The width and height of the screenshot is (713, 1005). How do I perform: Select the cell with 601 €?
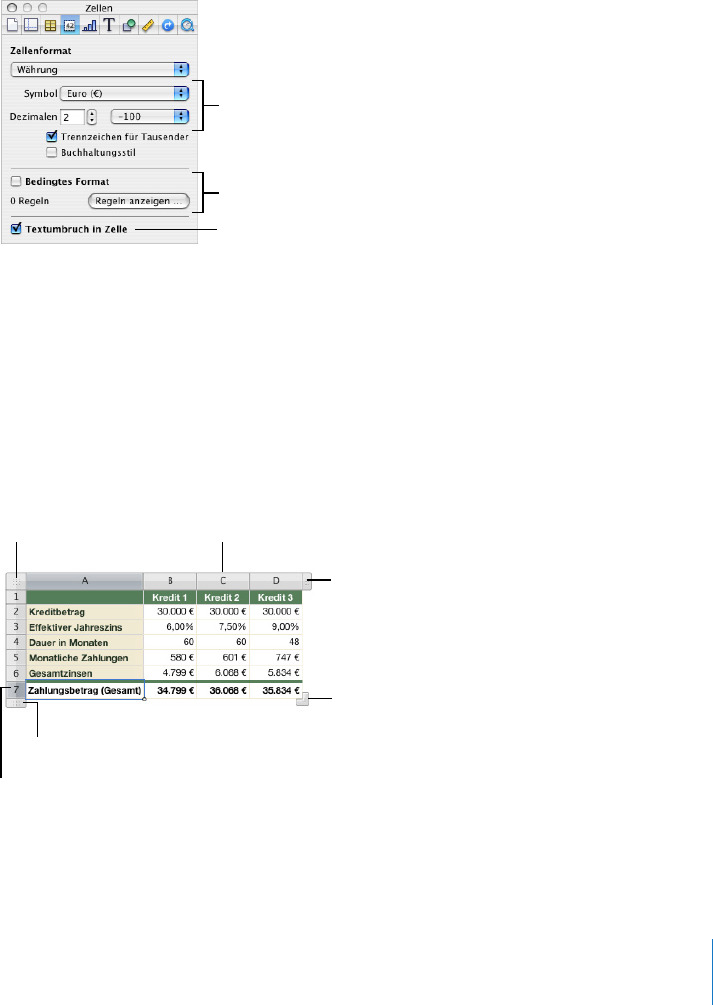(223, 658)
